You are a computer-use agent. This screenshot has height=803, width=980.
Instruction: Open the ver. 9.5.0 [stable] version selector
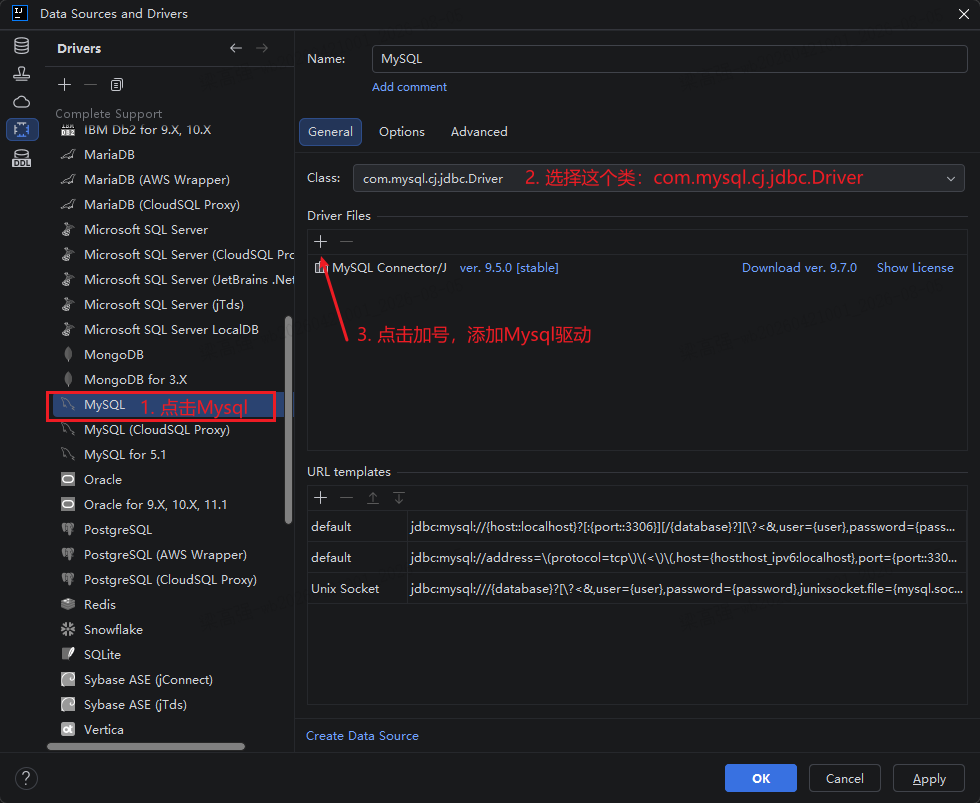tap(509, 267)
